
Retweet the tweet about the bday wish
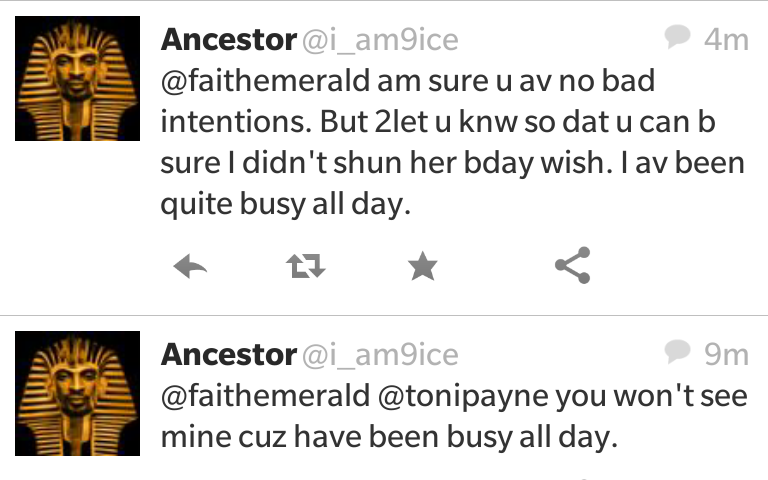[x=306, y=266]
